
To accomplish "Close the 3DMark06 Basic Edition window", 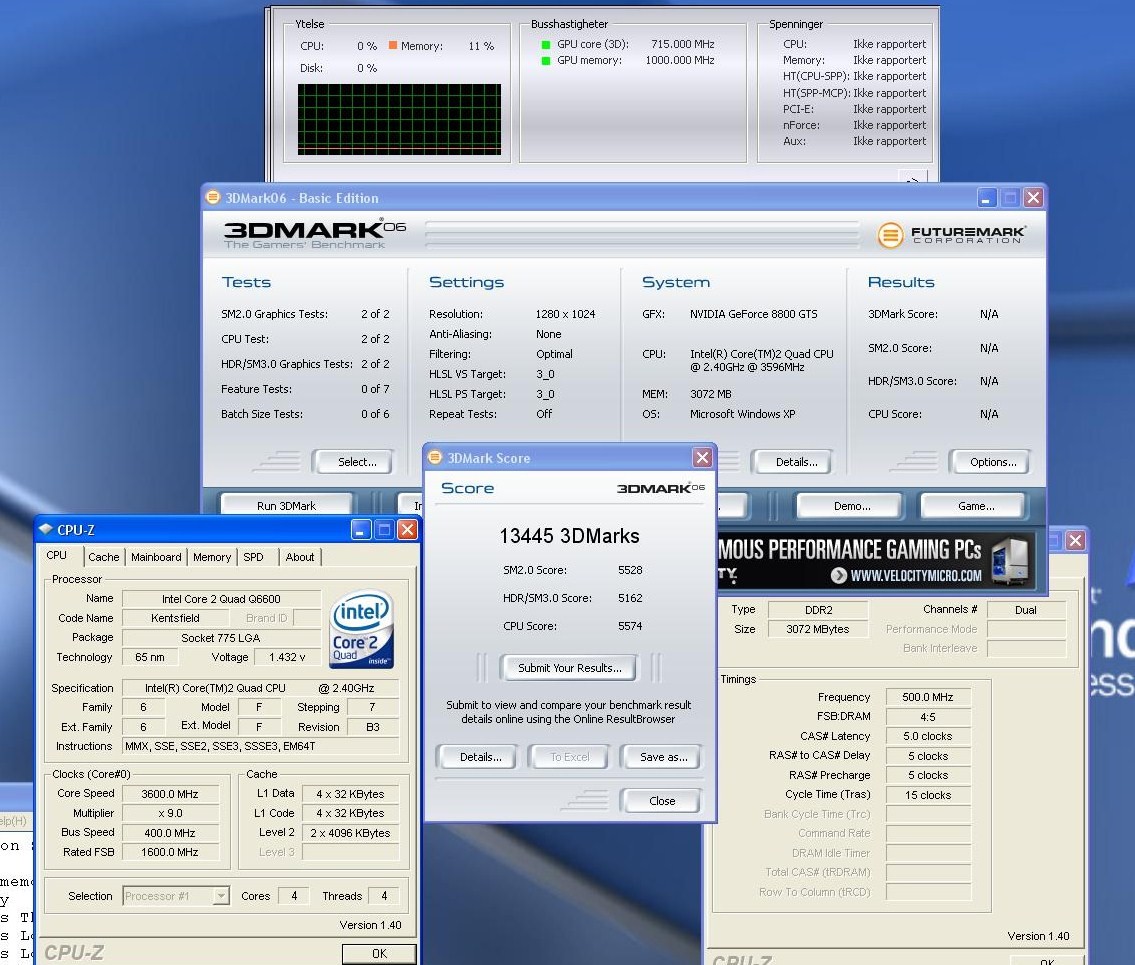I will 1033,197.
